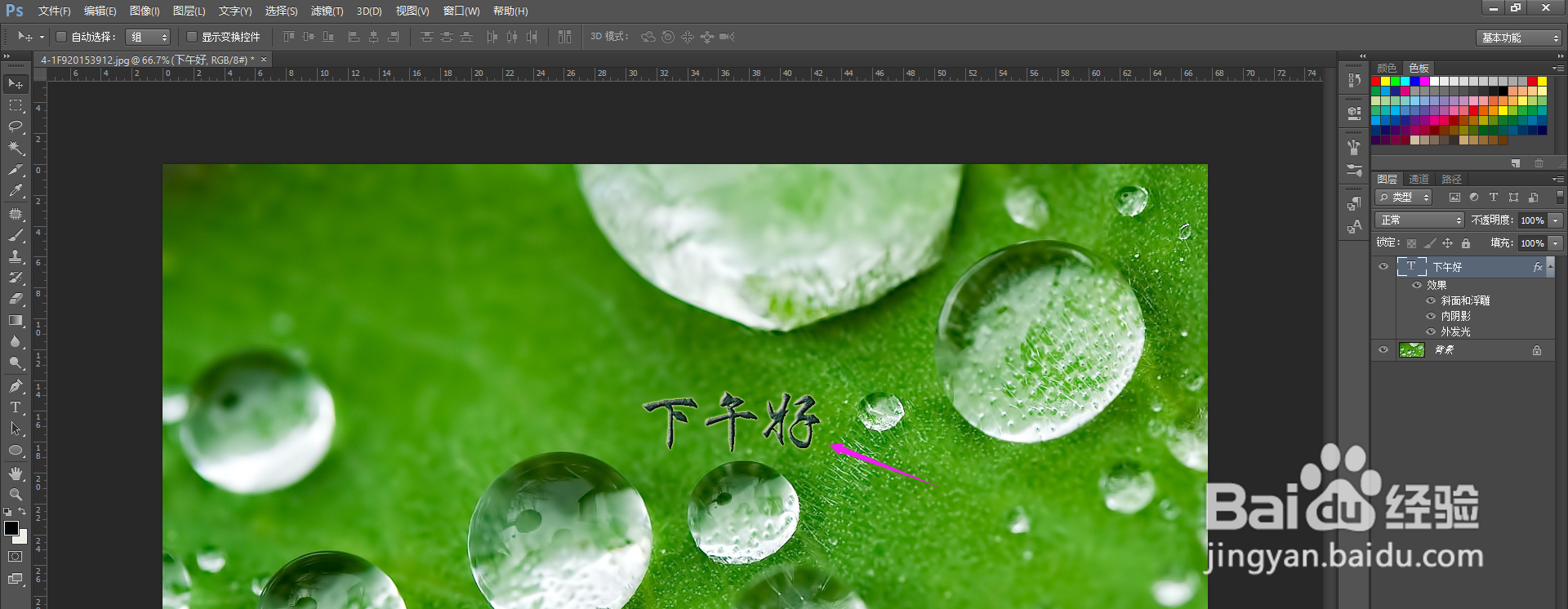Viewport: 1568px width, 609px height.
Task: Toggle visibility of all 效果
Action: pos(1417,285)
